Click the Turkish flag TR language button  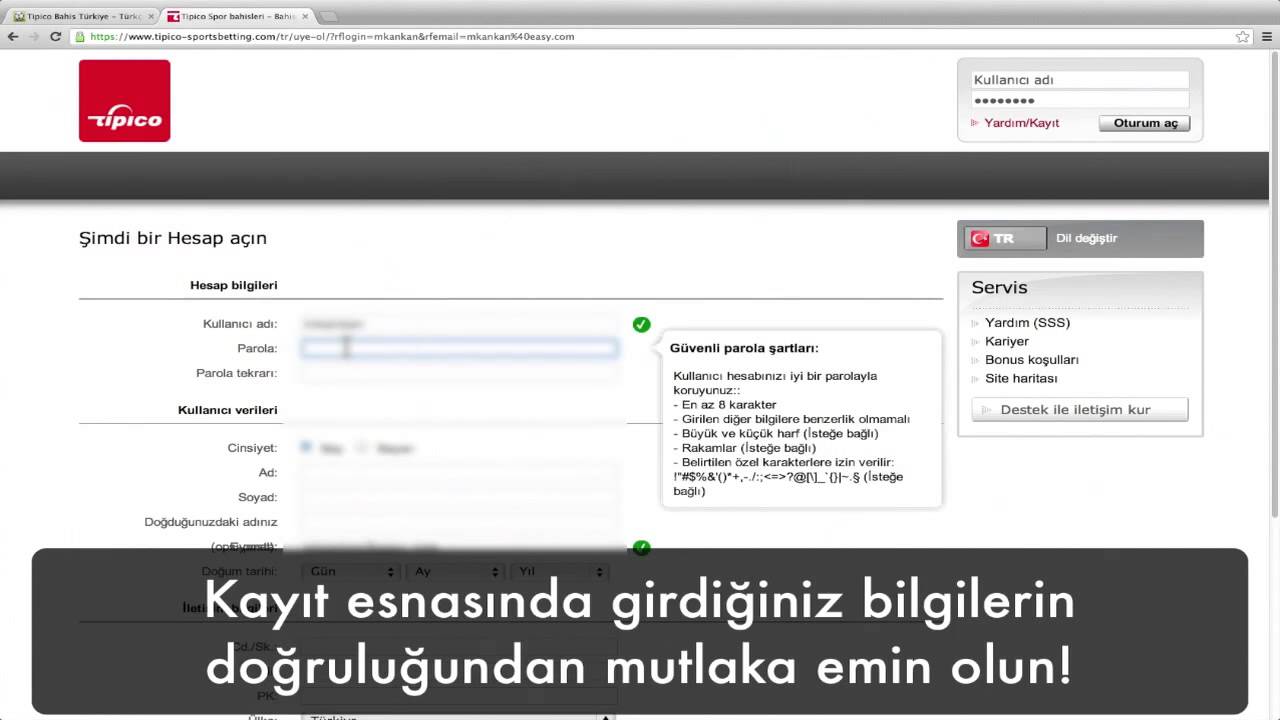coord(1005,238)
